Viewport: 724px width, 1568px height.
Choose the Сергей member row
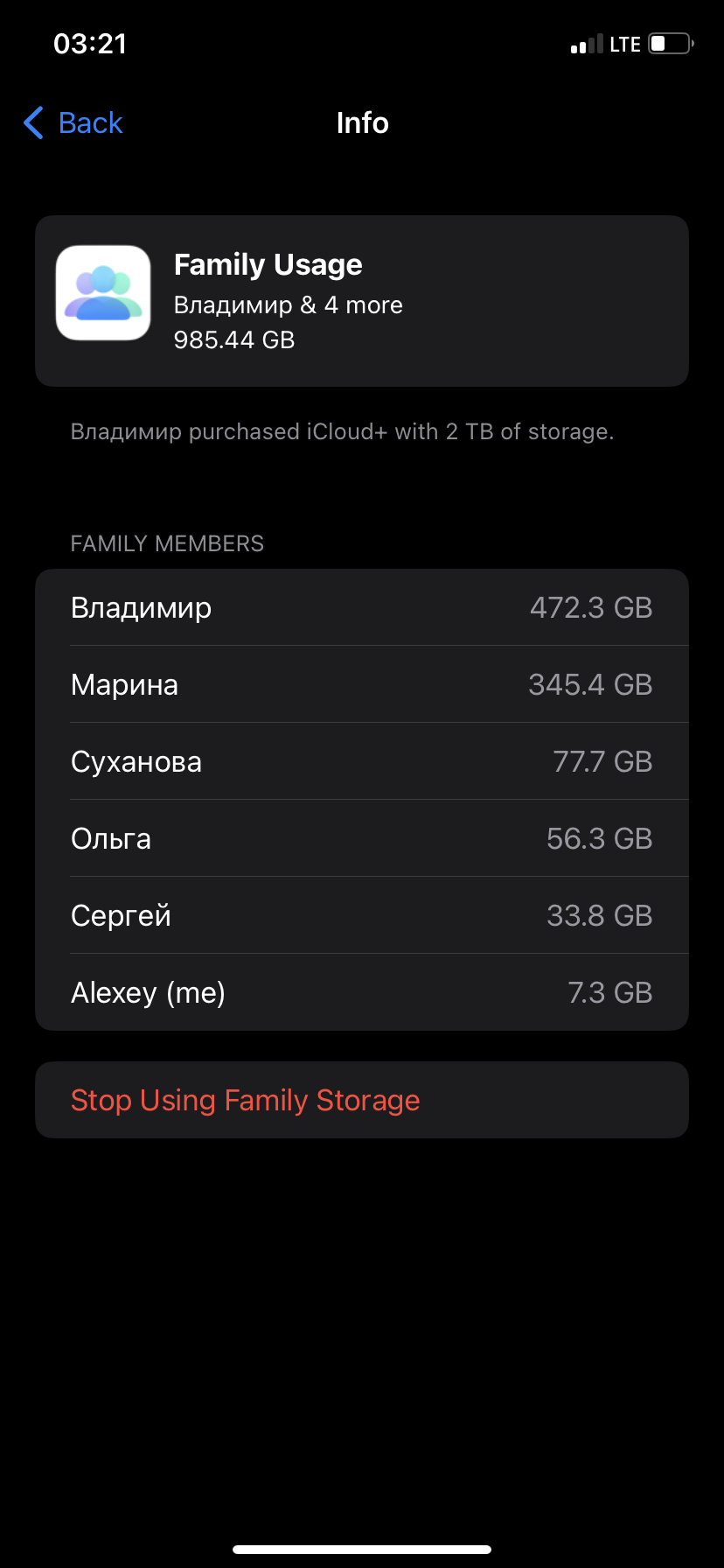point(362,915)
